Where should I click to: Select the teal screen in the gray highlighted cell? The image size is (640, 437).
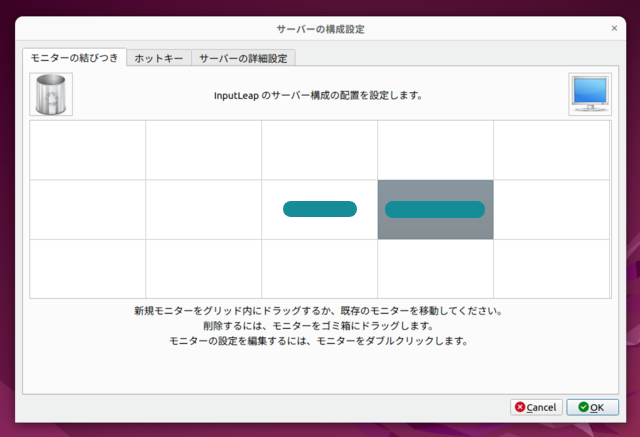point(435,209)
